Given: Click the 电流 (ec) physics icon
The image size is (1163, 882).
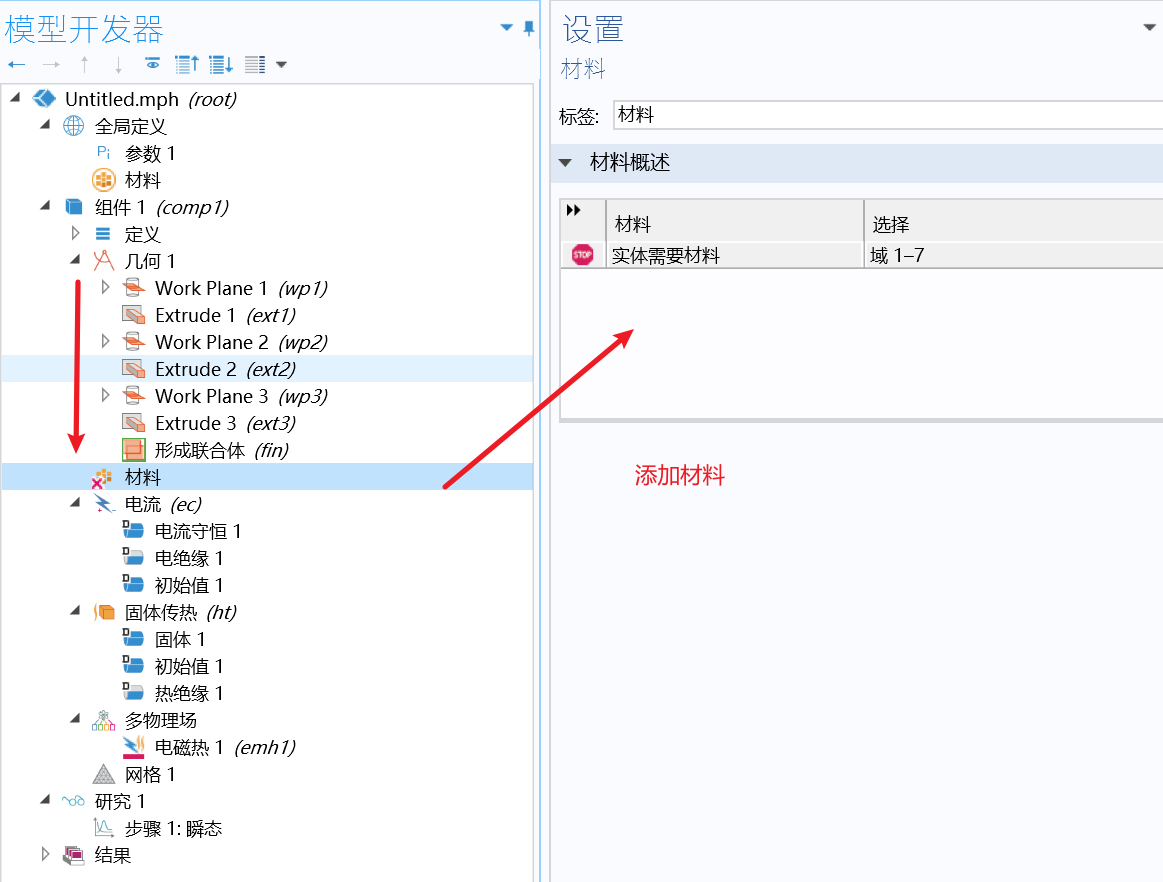Looking at the screenshot, I should pyautogui.click(x=104, y=504).
